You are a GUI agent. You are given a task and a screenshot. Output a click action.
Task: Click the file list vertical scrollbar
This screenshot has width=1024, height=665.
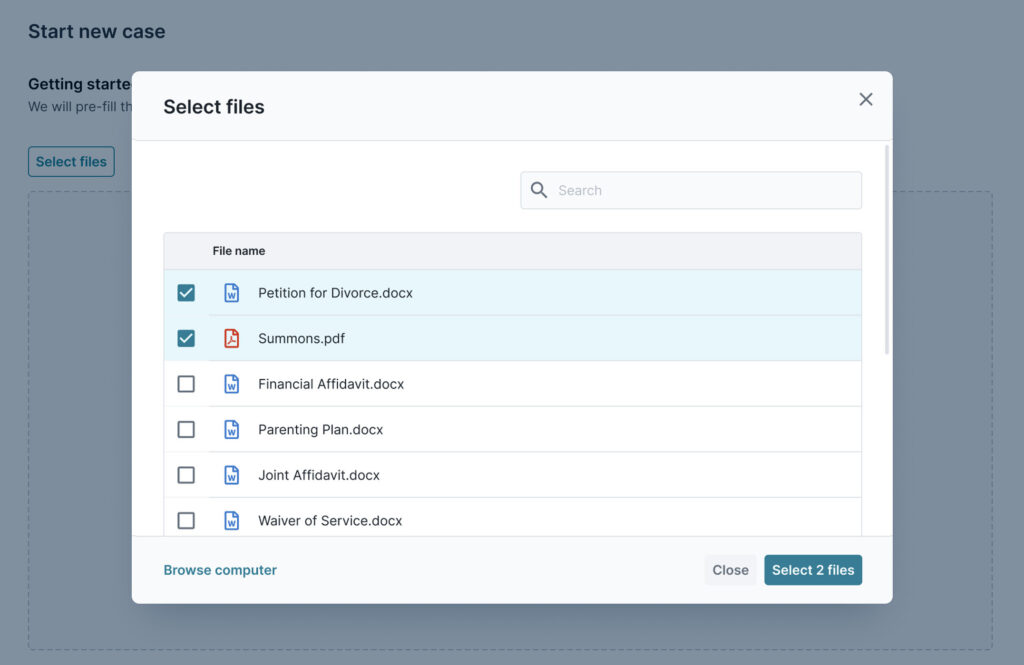pos(886,250)
